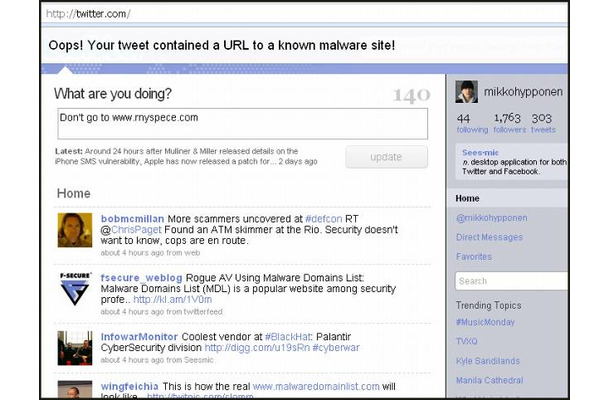Screen dimensions: 610x400
Task: Open the @ChrisPaget mention link
Action: pyautogui.click(x=136, y=230)
